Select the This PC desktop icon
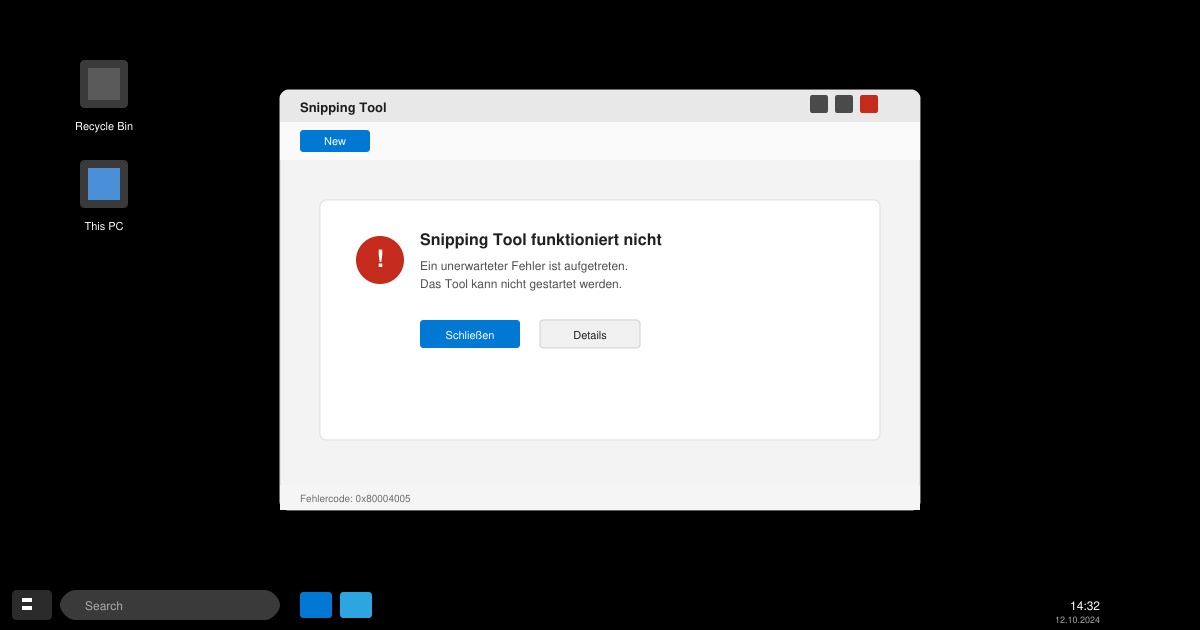Screen dimensions: 1200x630 coord(104,184)
